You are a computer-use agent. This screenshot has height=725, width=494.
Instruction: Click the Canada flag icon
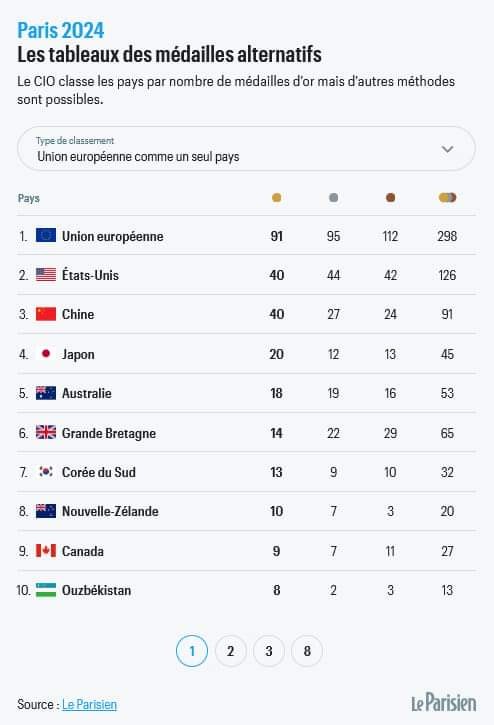tap(46, 551)
